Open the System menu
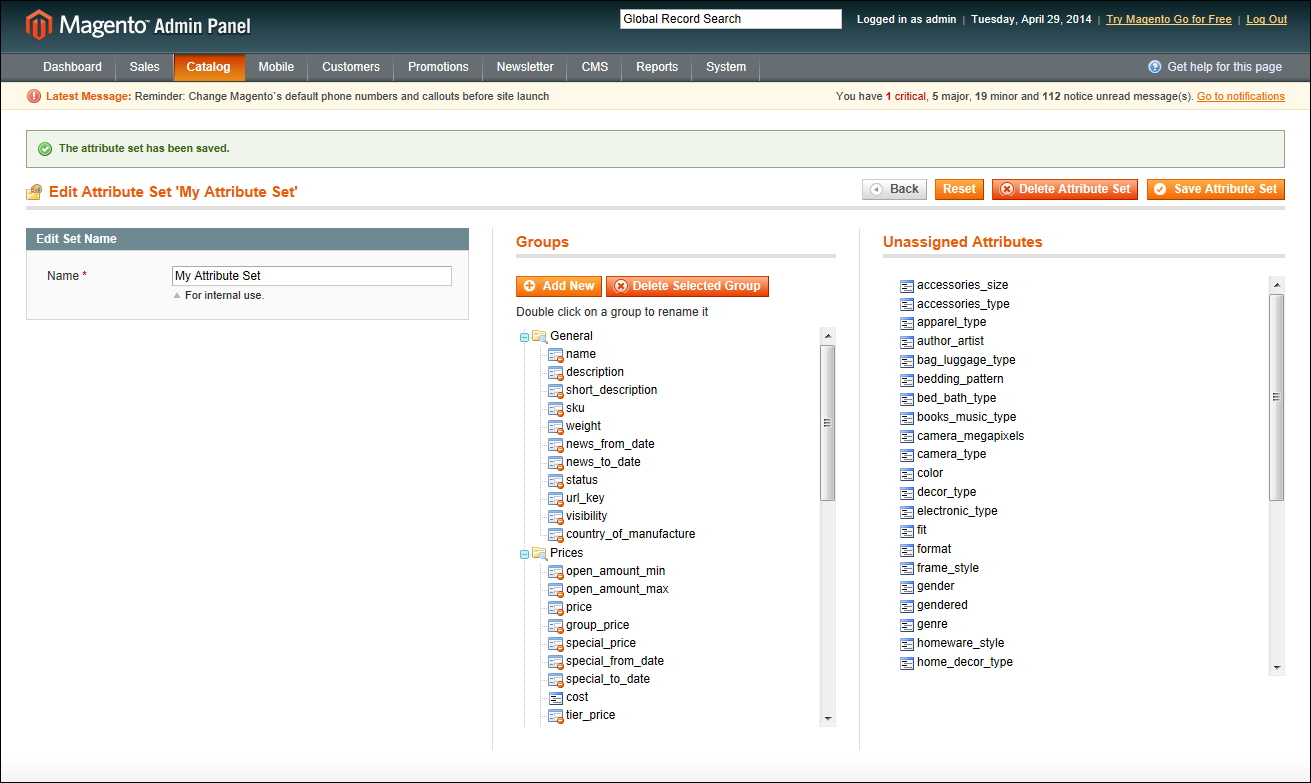Viewport: 1311px width, 783px height. click(x=726, y=67)
